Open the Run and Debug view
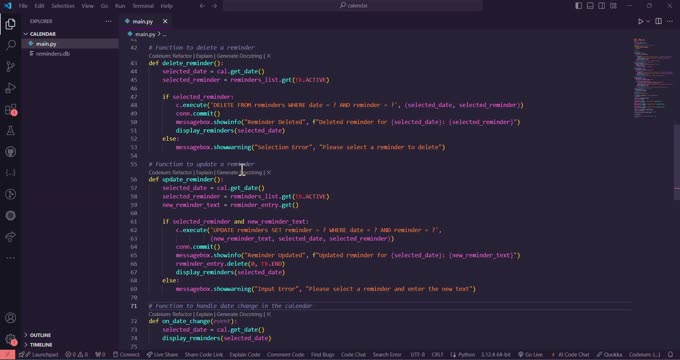 coord(10,88)
